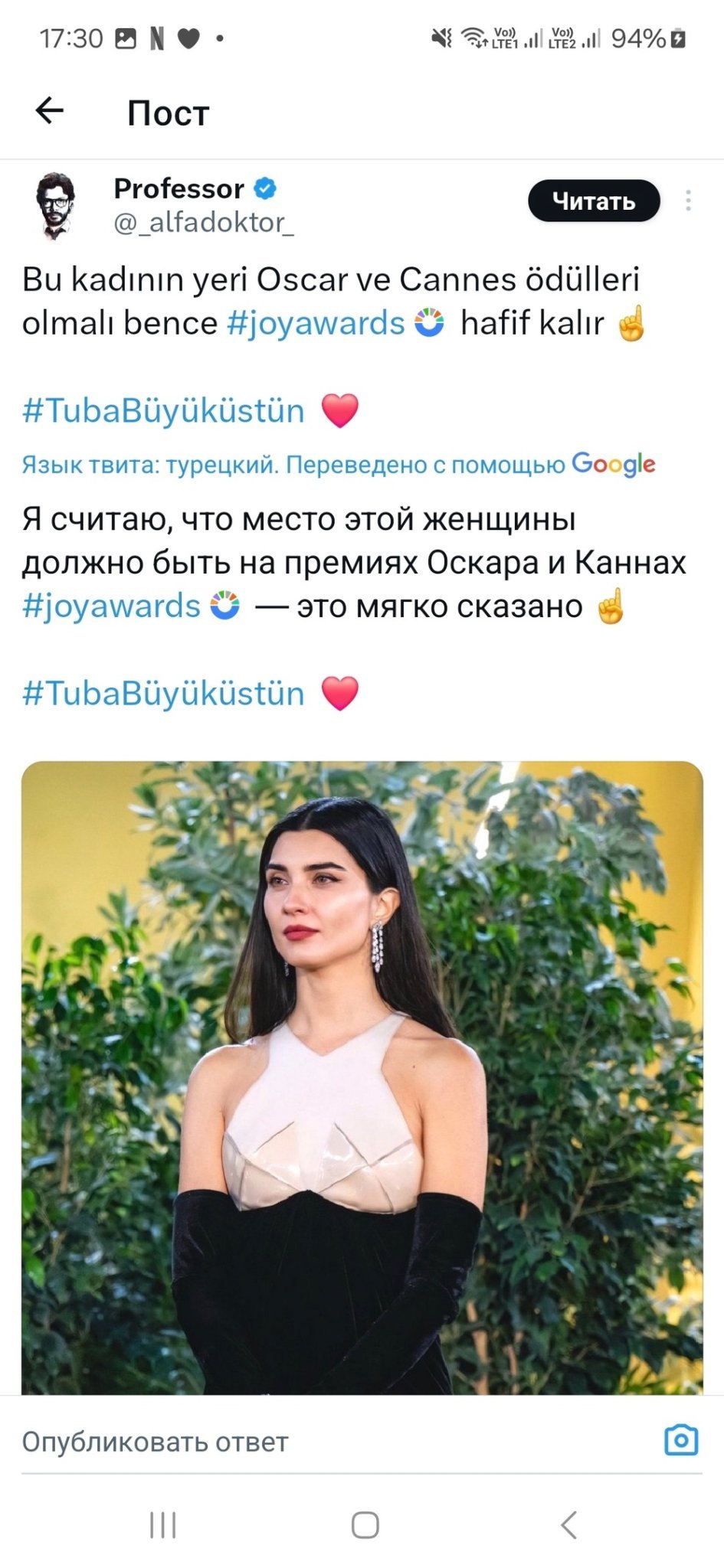The width and height of the screenshot is (724, 1568).
Task: Tap the battery icon in status bar
Action: pos(678,38)
